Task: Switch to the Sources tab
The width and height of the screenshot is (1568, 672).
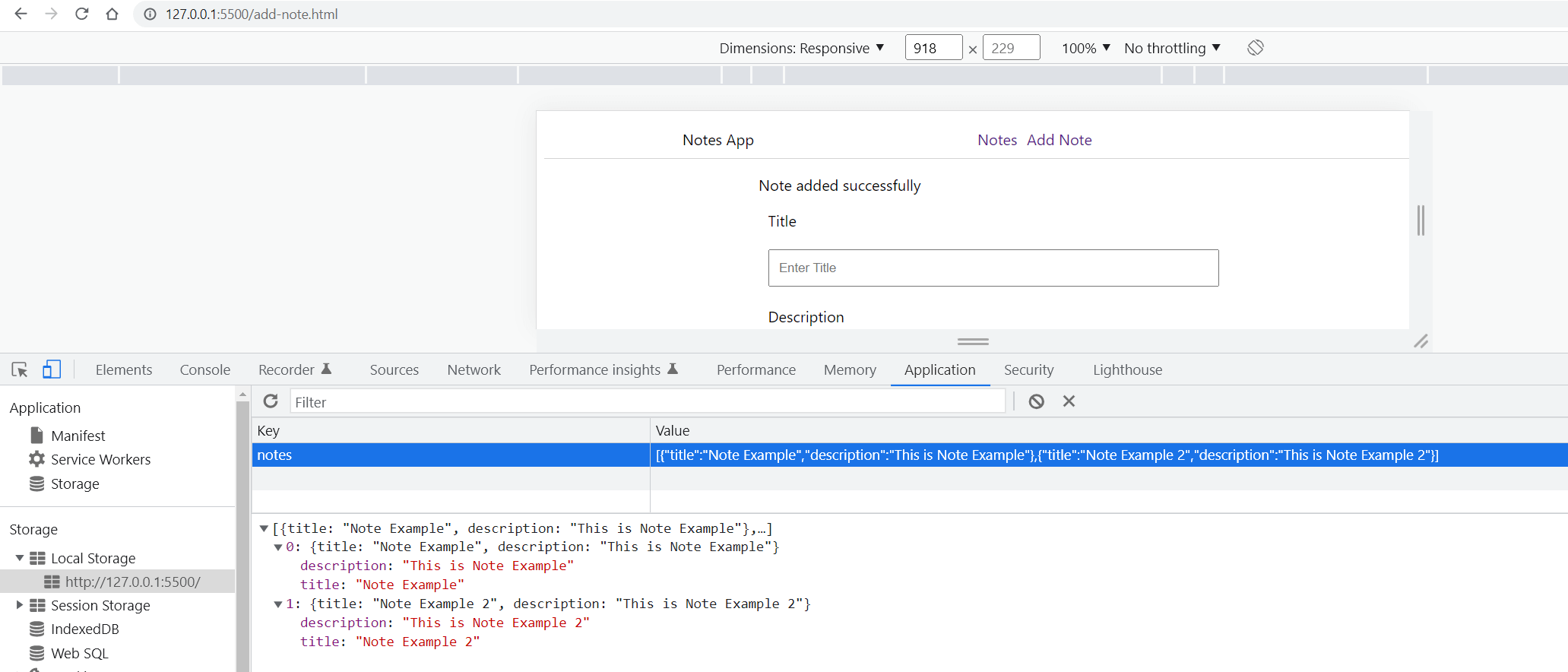Action: pos(394,369)
